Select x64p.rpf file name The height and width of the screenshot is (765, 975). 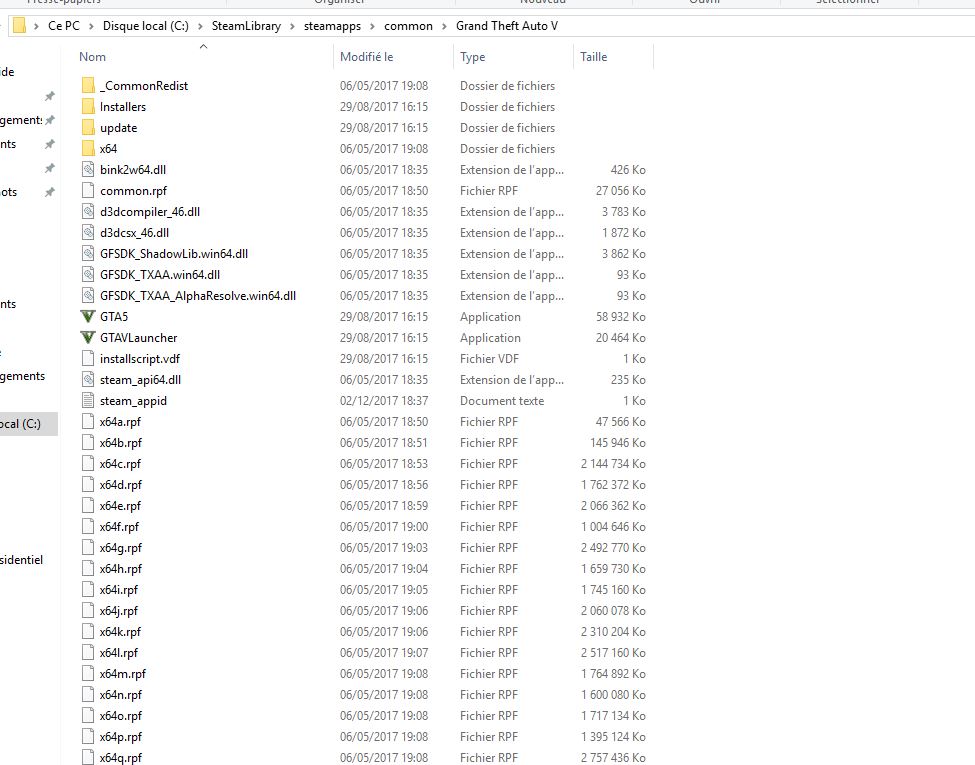point(121,736)
